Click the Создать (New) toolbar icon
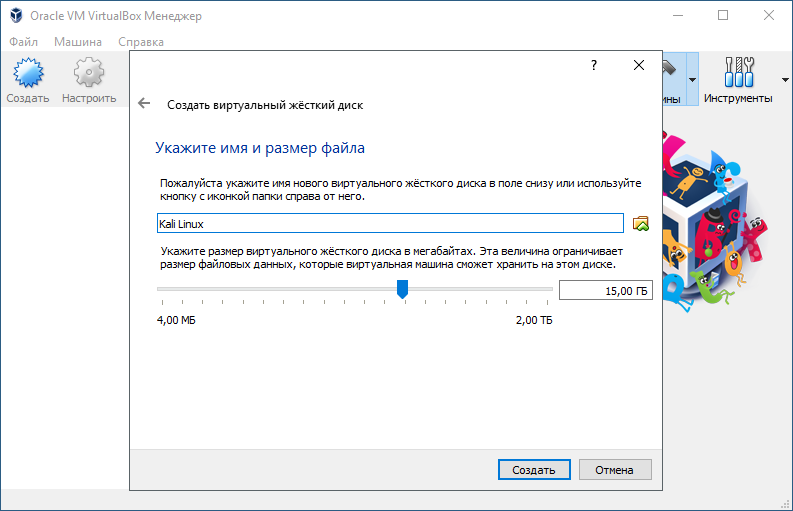This screenshot has width=793, height=511. click(28, 73)
